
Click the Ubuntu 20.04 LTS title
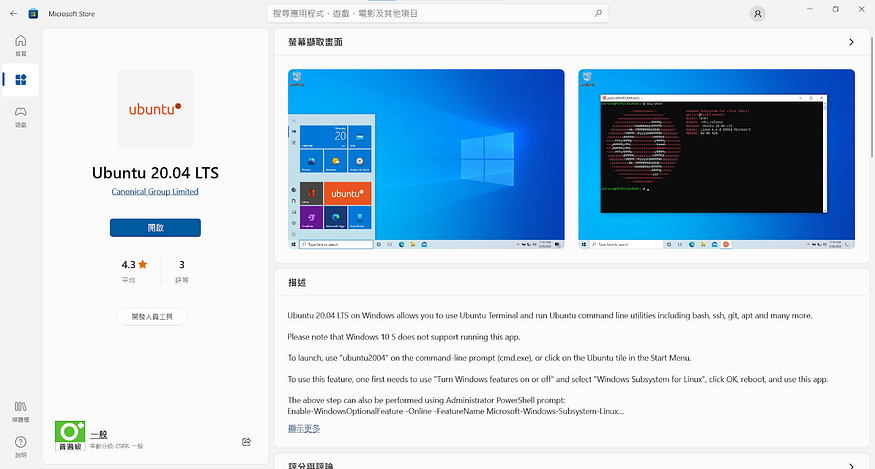[x=155, y=173]
